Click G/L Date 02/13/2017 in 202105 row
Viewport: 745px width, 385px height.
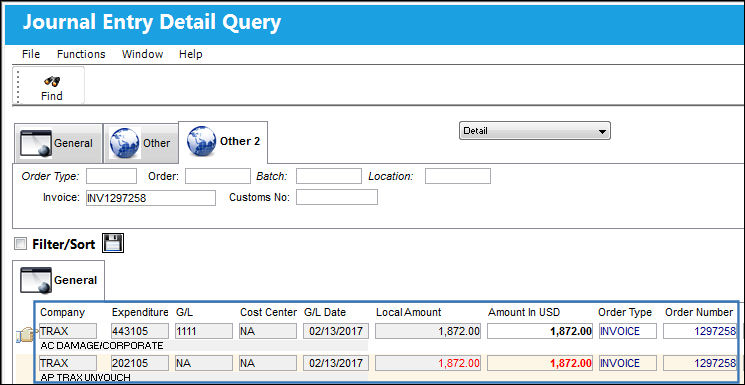click(x=336, y=363)
